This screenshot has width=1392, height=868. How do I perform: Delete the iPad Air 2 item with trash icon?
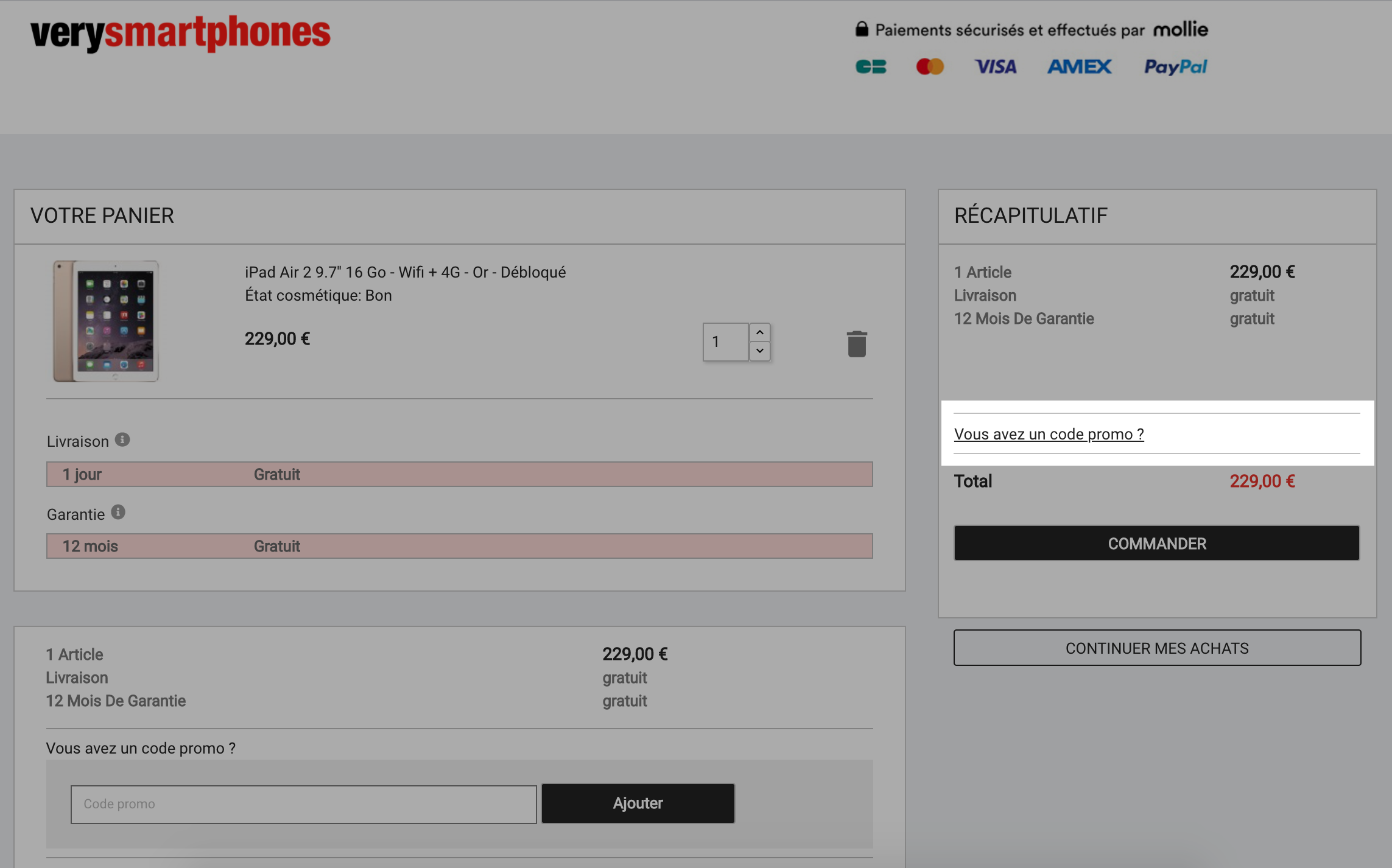(x=857, y=344)
